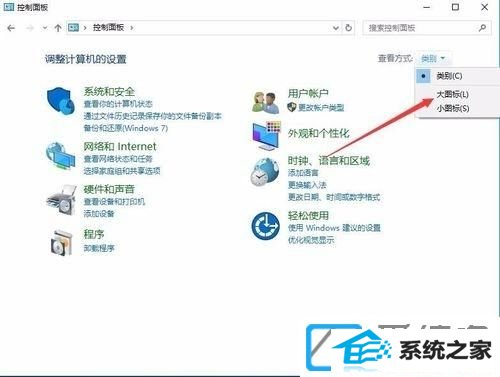Open 程序 category link
This screenshot has height=377, width=500.
tap(94, 234)
